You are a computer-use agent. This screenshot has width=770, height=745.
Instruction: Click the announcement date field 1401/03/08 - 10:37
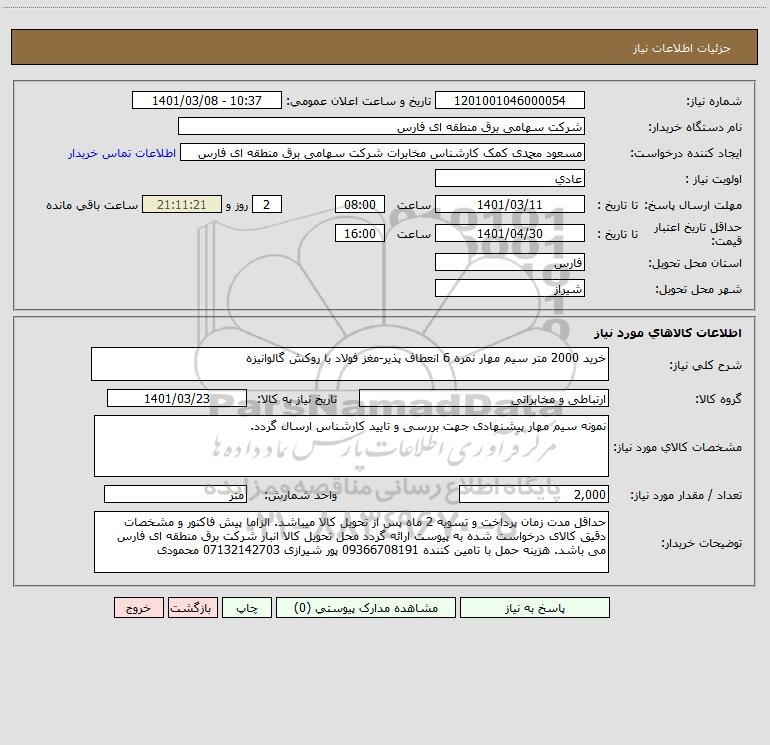point(207,100)
